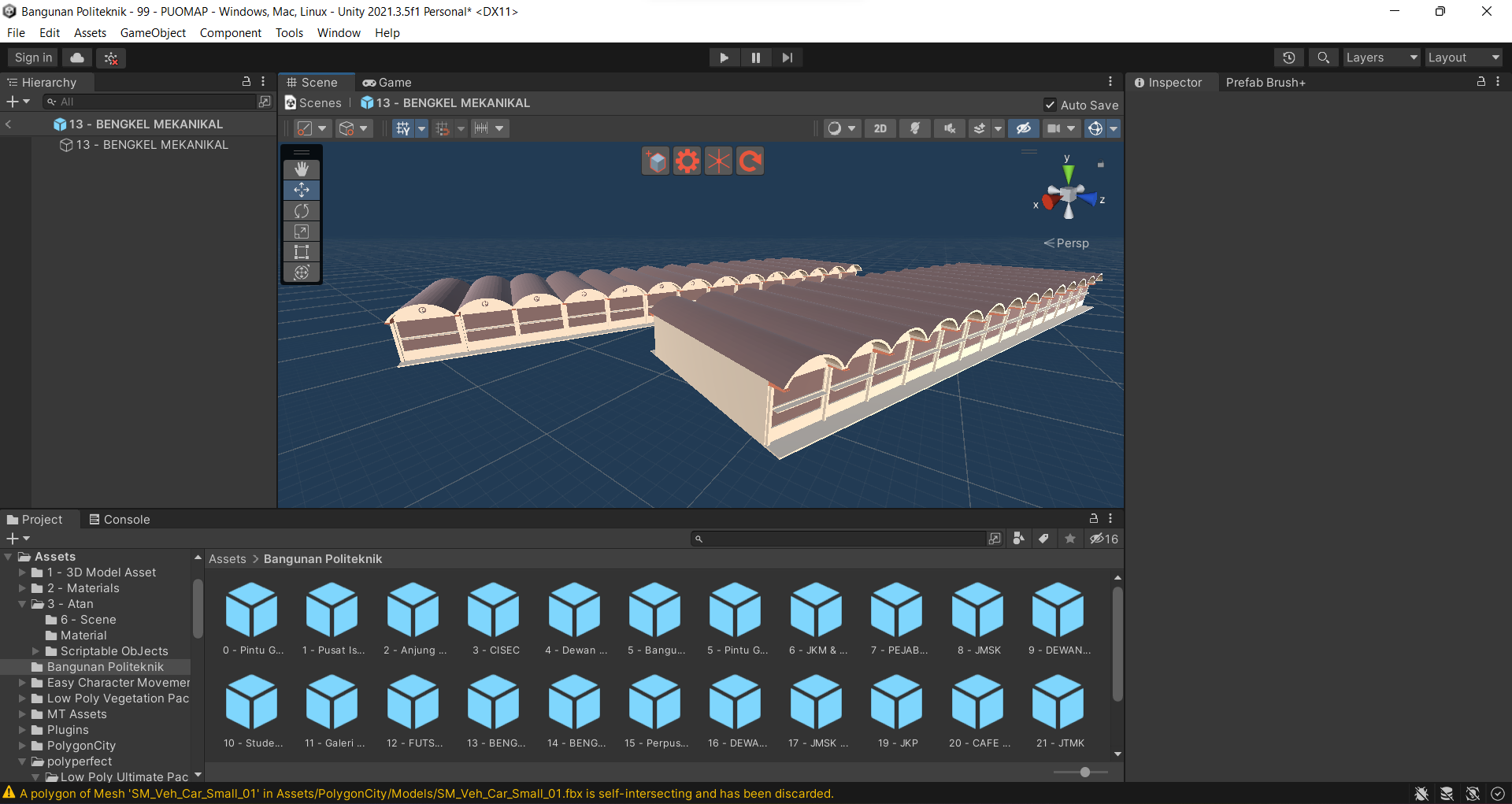Toggle the Auto Save checkbox

click(x=1050, y=105)
